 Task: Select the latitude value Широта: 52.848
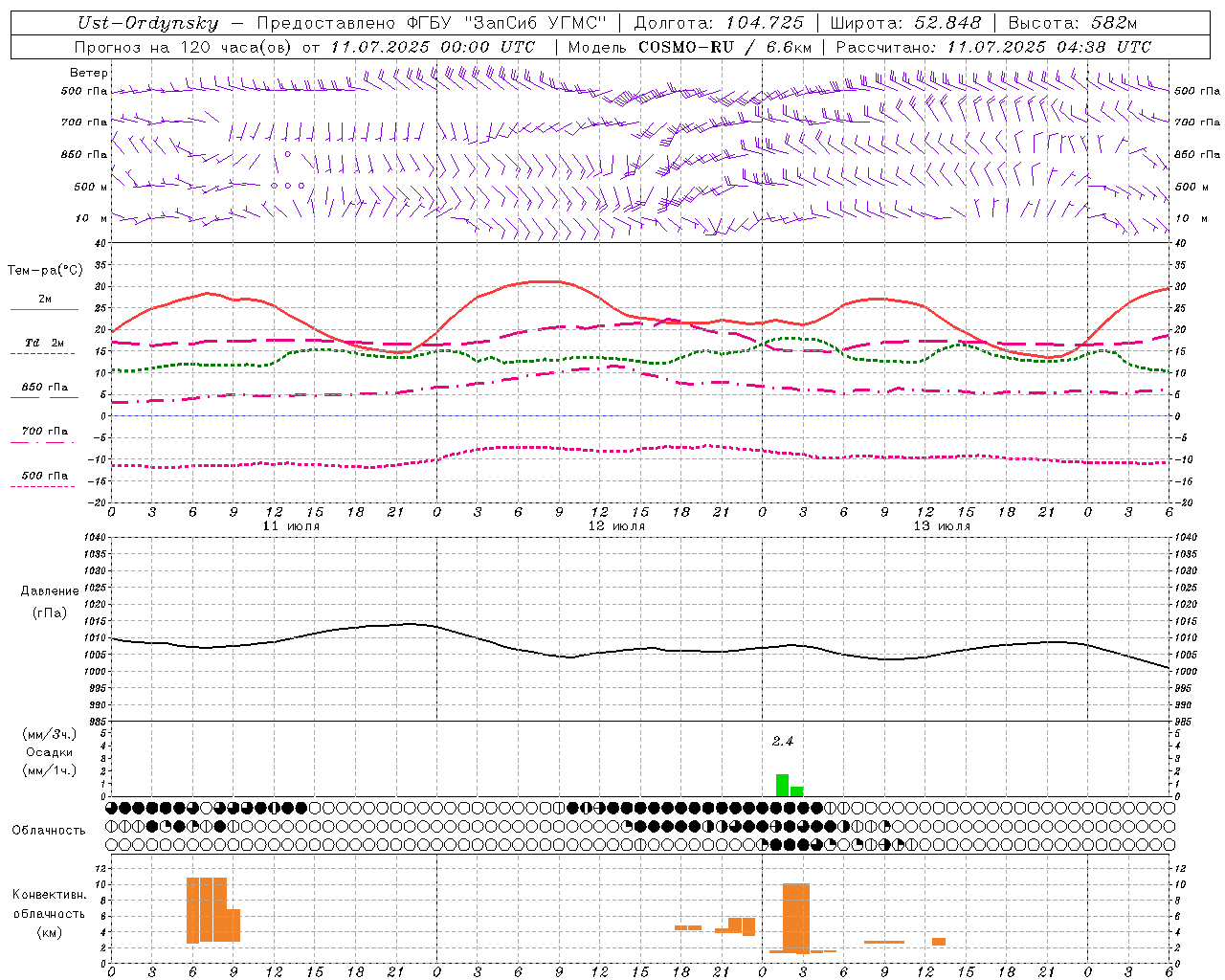coord(905,23)
